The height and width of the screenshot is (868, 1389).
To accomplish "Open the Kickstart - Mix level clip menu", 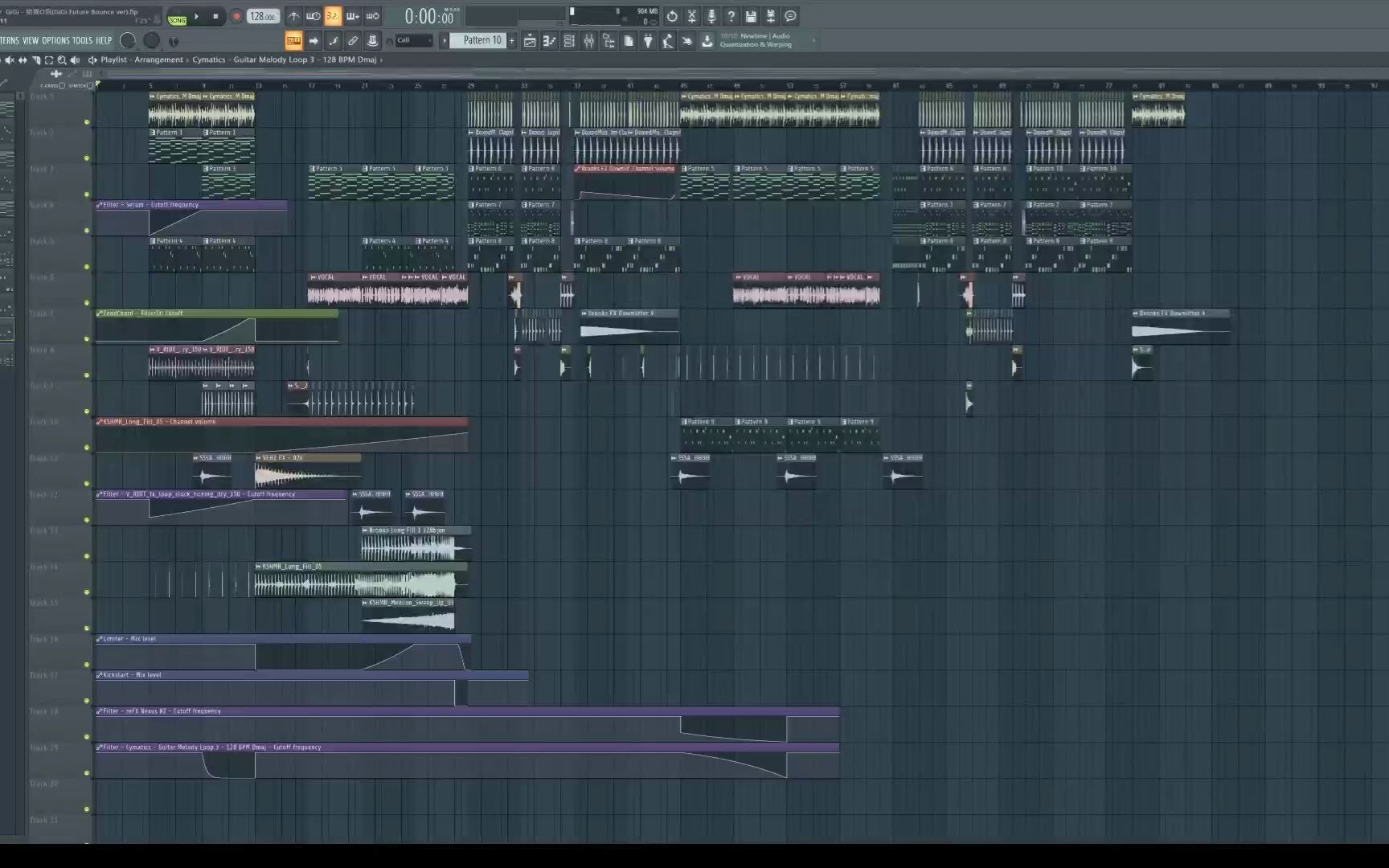I will 100,675.
